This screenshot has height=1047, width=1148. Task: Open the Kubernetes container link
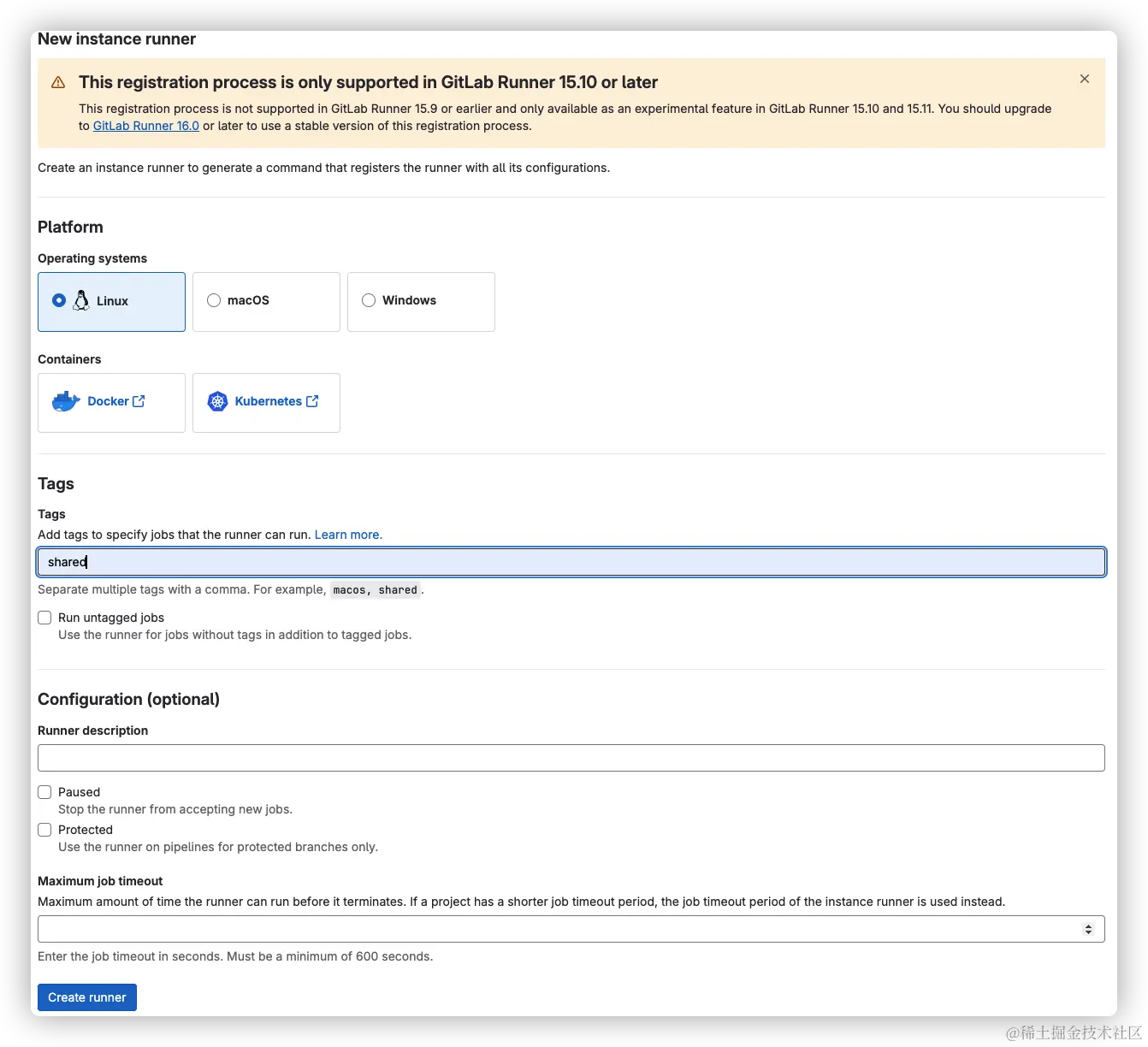click(x=268, y=401)
